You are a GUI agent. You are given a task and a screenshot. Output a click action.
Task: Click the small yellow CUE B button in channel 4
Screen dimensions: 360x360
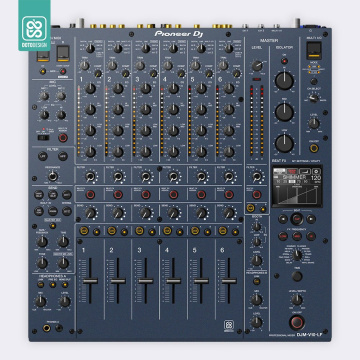coord(179,232)
